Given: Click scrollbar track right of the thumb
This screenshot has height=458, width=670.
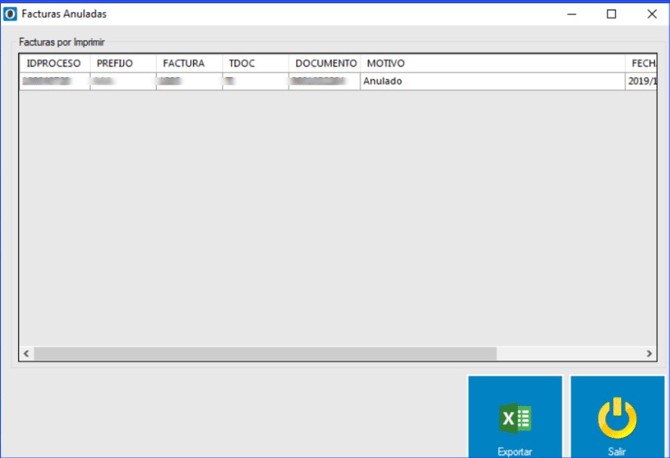Looking at the screenshot, I should 568,354.
